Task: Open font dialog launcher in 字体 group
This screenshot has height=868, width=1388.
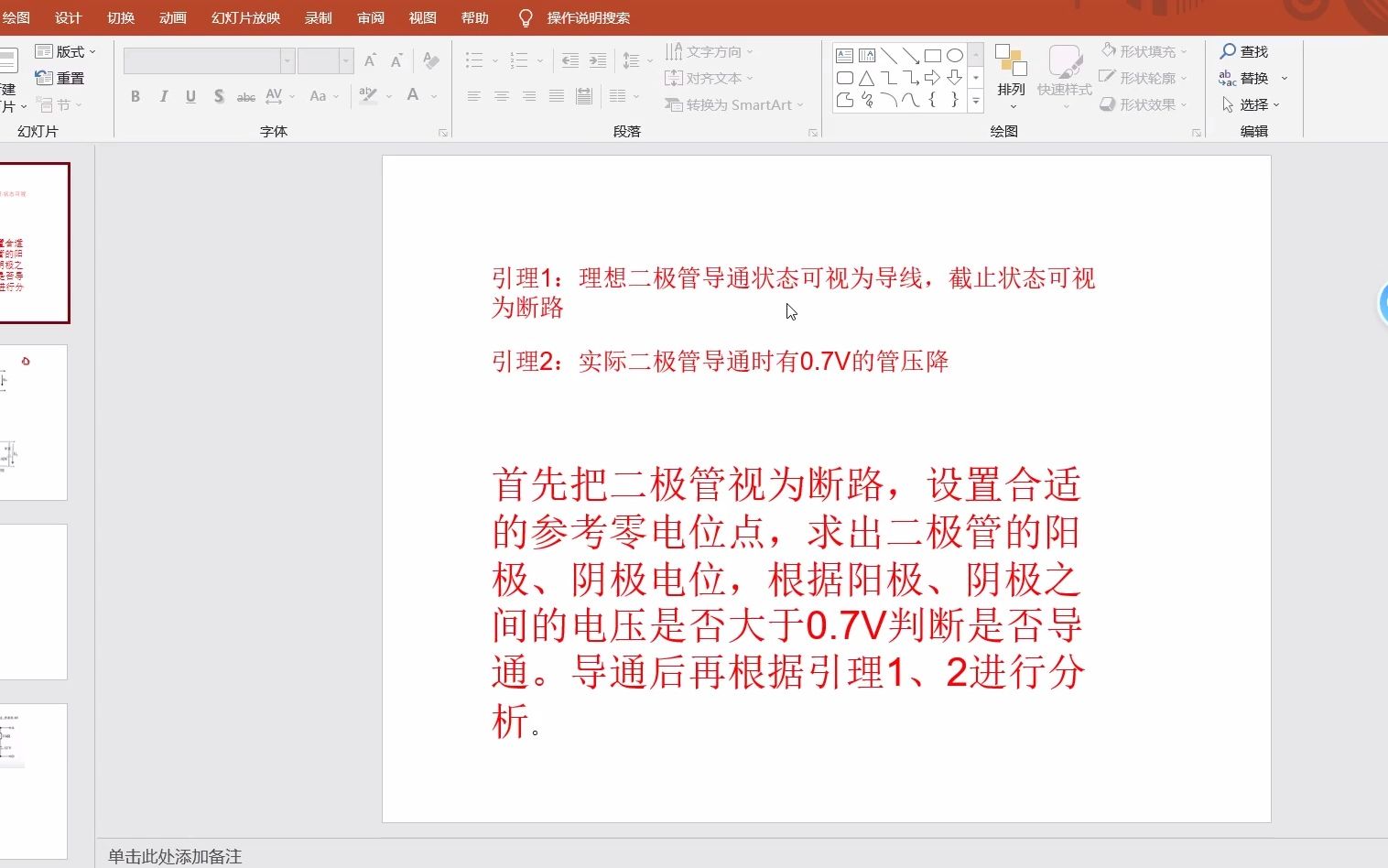Action: click(443, 133)
